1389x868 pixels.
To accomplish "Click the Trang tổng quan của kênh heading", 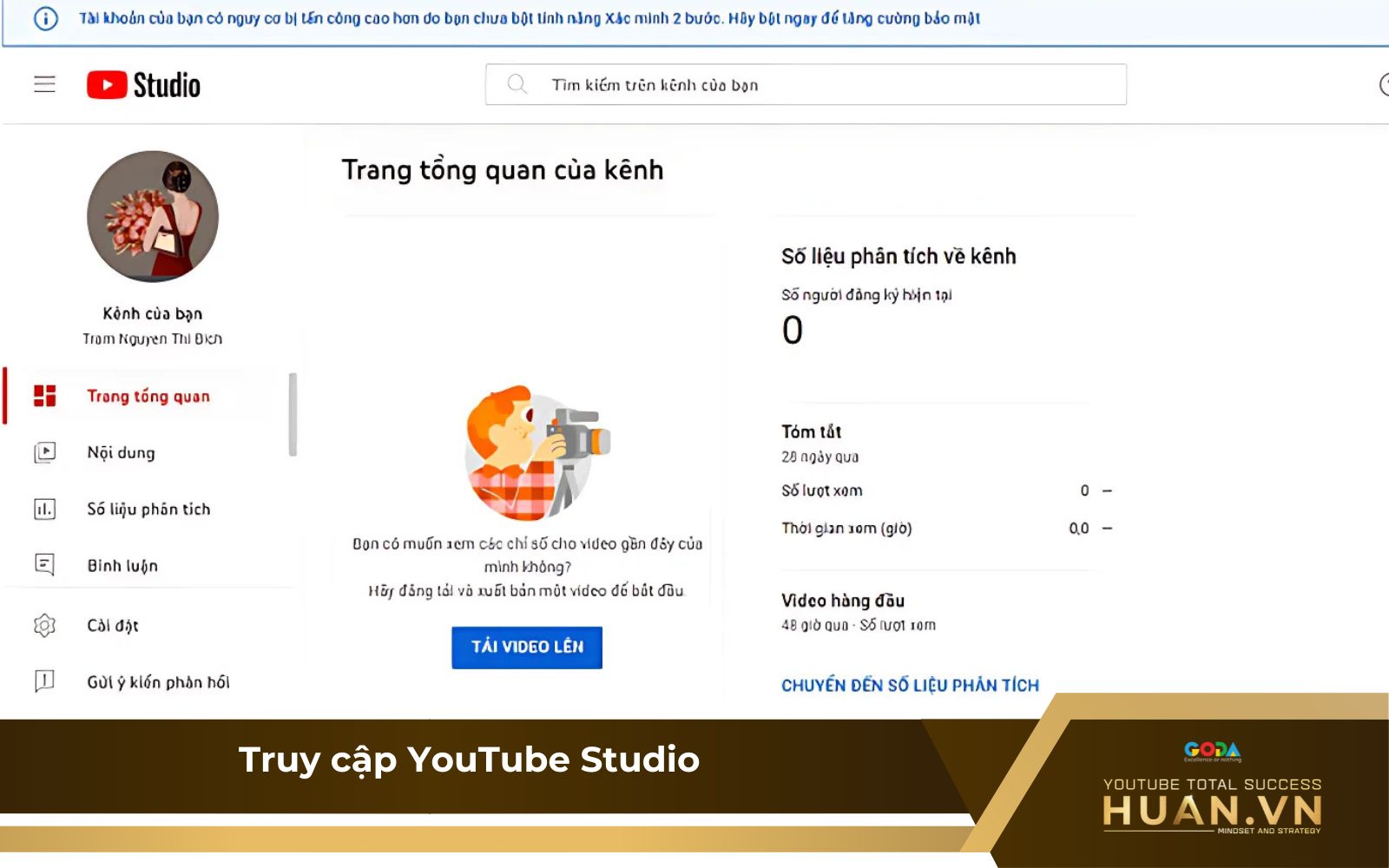I will pos(503,170).
